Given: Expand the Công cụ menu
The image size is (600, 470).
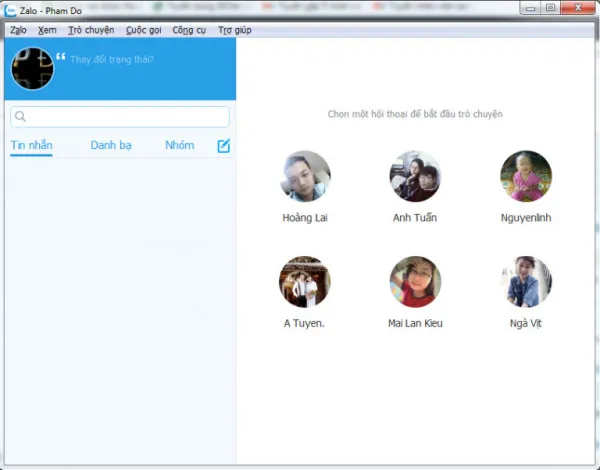Looking at the screenshot, I should (189, 30).
